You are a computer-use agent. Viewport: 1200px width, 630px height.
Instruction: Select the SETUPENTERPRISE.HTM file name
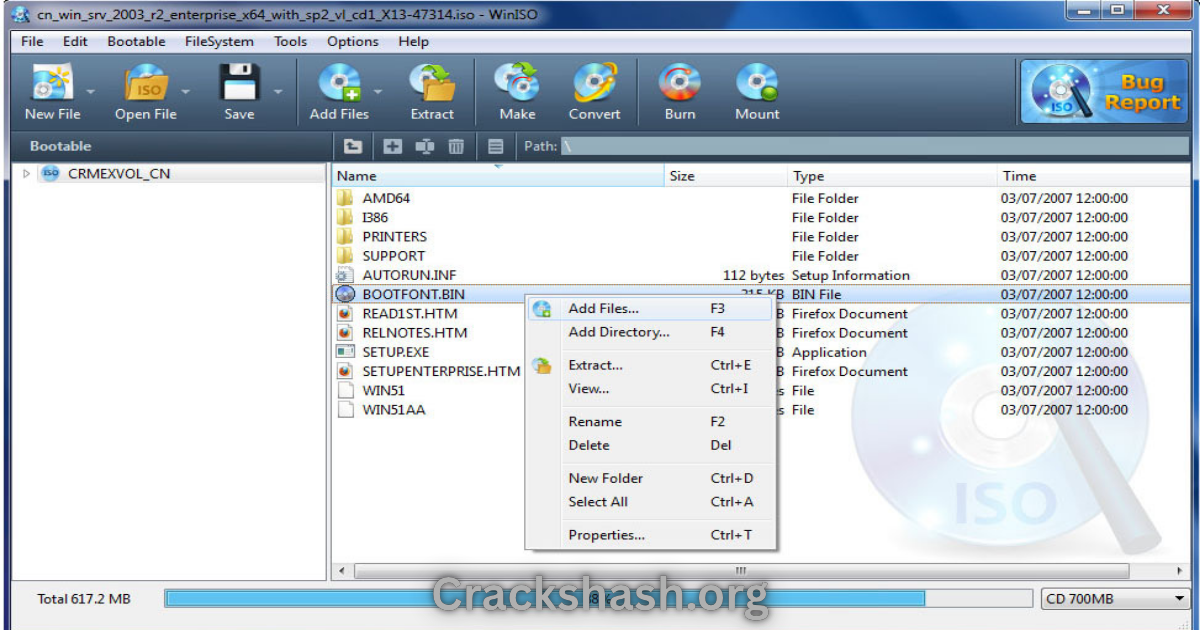441,371
